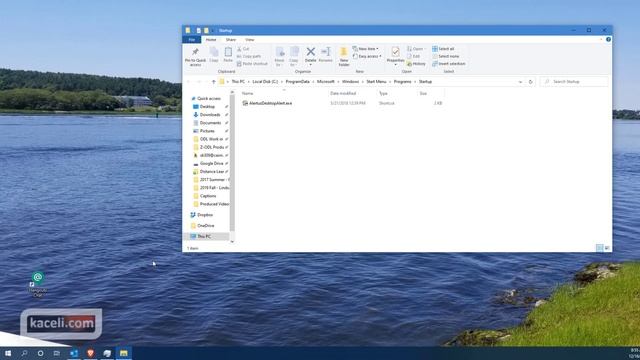Screen dimensions: 640x360
Task: Click the taskbar Search icon
Action: (24, 353)
